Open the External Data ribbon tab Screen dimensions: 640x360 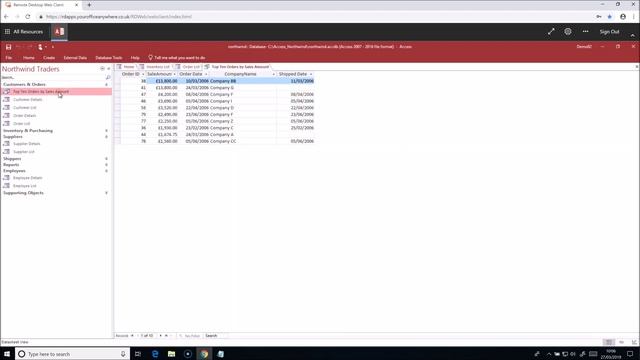75,58
